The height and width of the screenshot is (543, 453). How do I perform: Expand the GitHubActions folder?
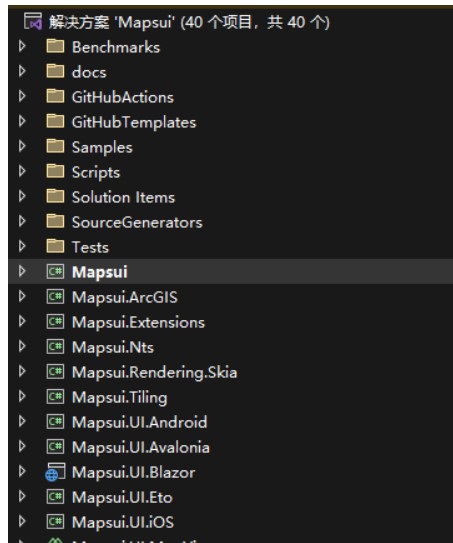(x=22, y=96)
